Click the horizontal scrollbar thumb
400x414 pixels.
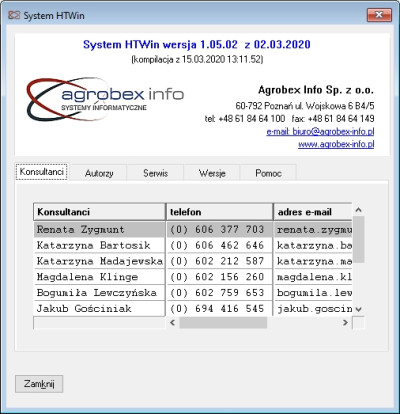pos(223,322)
